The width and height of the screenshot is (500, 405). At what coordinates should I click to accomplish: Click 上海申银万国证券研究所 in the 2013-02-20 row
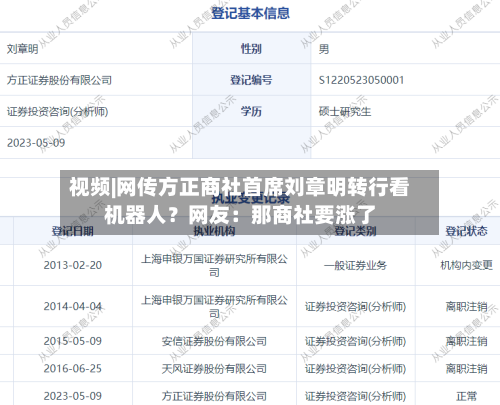click(214, 265)
